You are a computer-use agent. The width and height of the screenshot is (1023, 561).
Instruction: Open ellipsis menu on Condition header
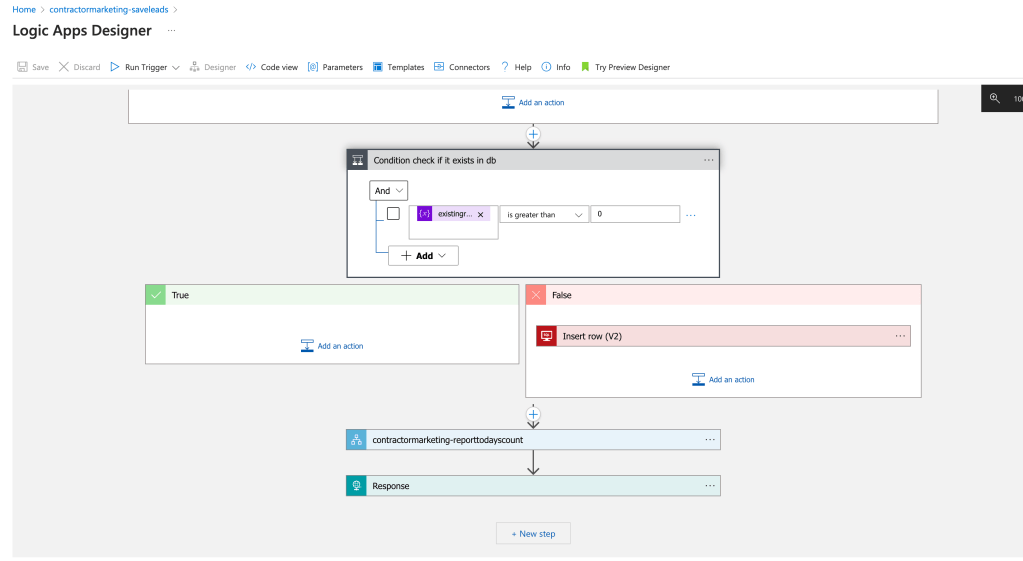[709, 160]
